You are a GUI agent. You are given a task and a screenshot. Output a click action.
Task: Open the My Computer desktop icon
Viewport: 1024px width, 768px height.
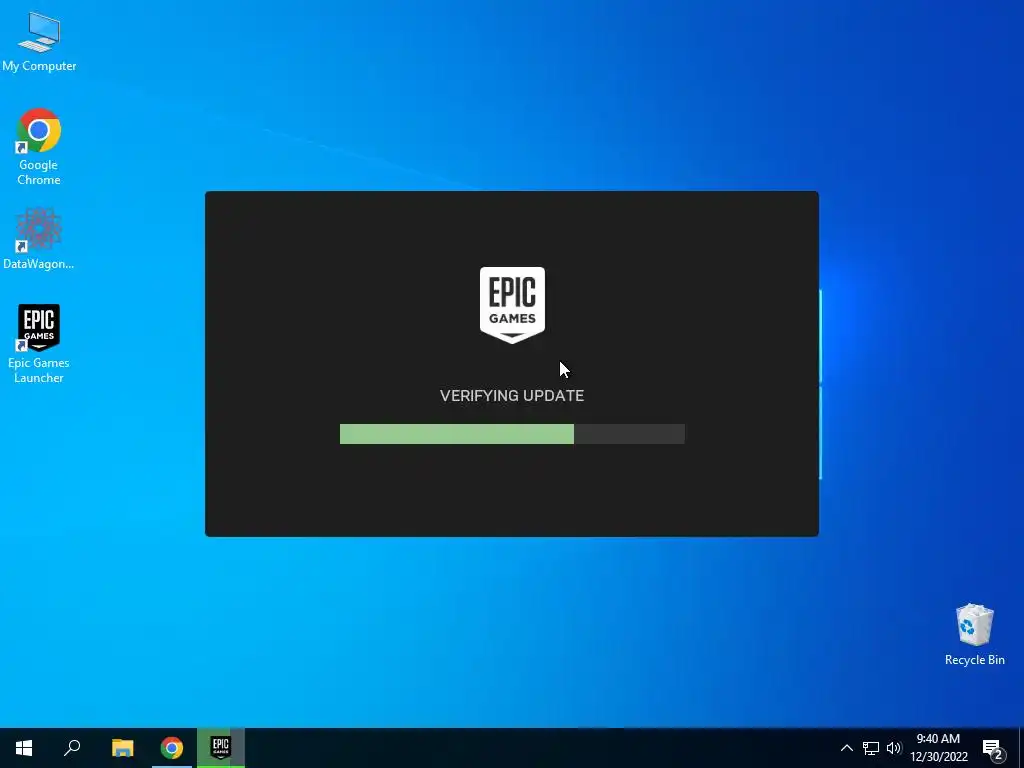pyautogui.click(x=39, y=41)
